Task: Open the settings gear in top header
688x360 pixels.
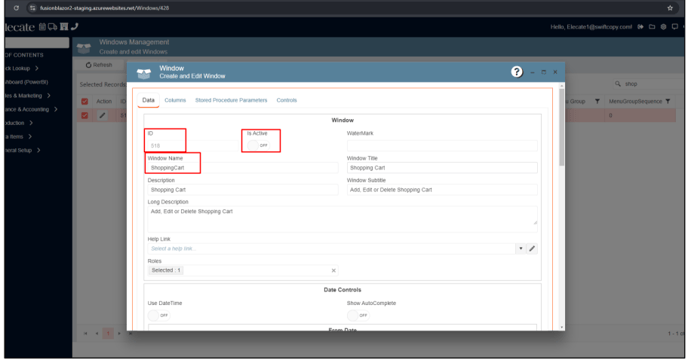Action: point(663,27)
